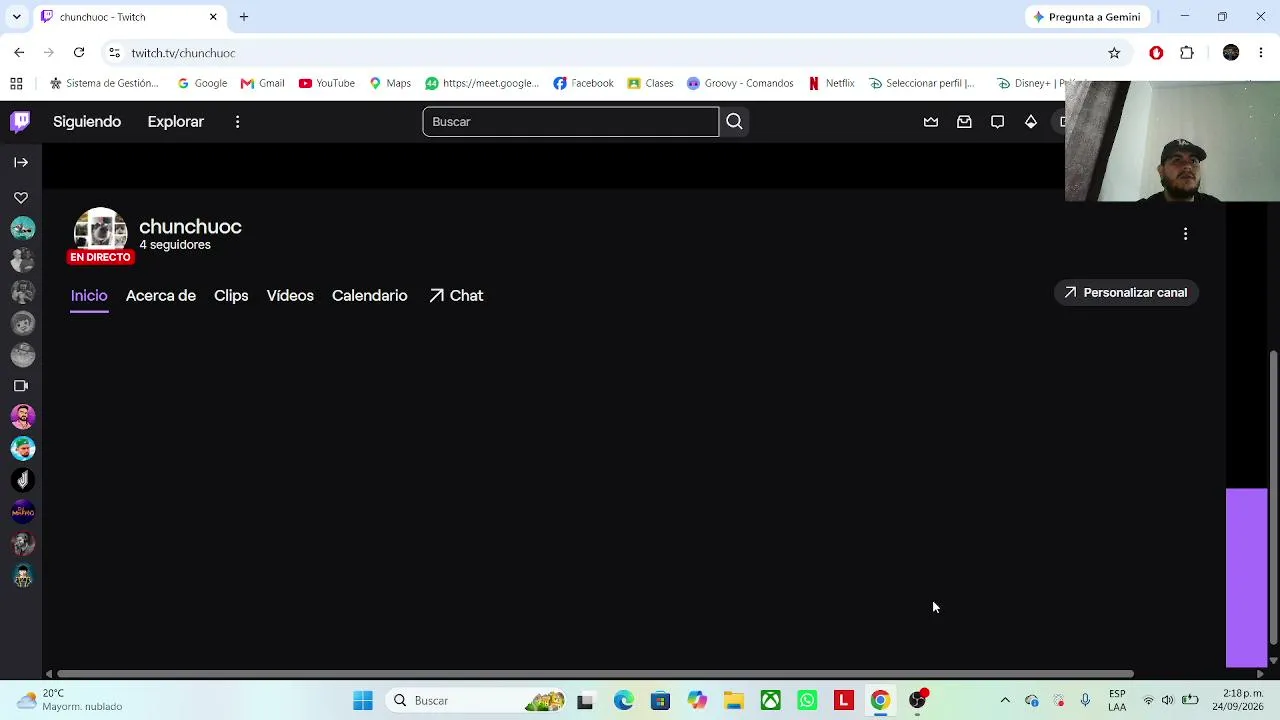Image resolution: width=1280 pixels, height=720 pixels.
Task: Open Chrome extensions puzzle icon
Action: [1187, 53]
